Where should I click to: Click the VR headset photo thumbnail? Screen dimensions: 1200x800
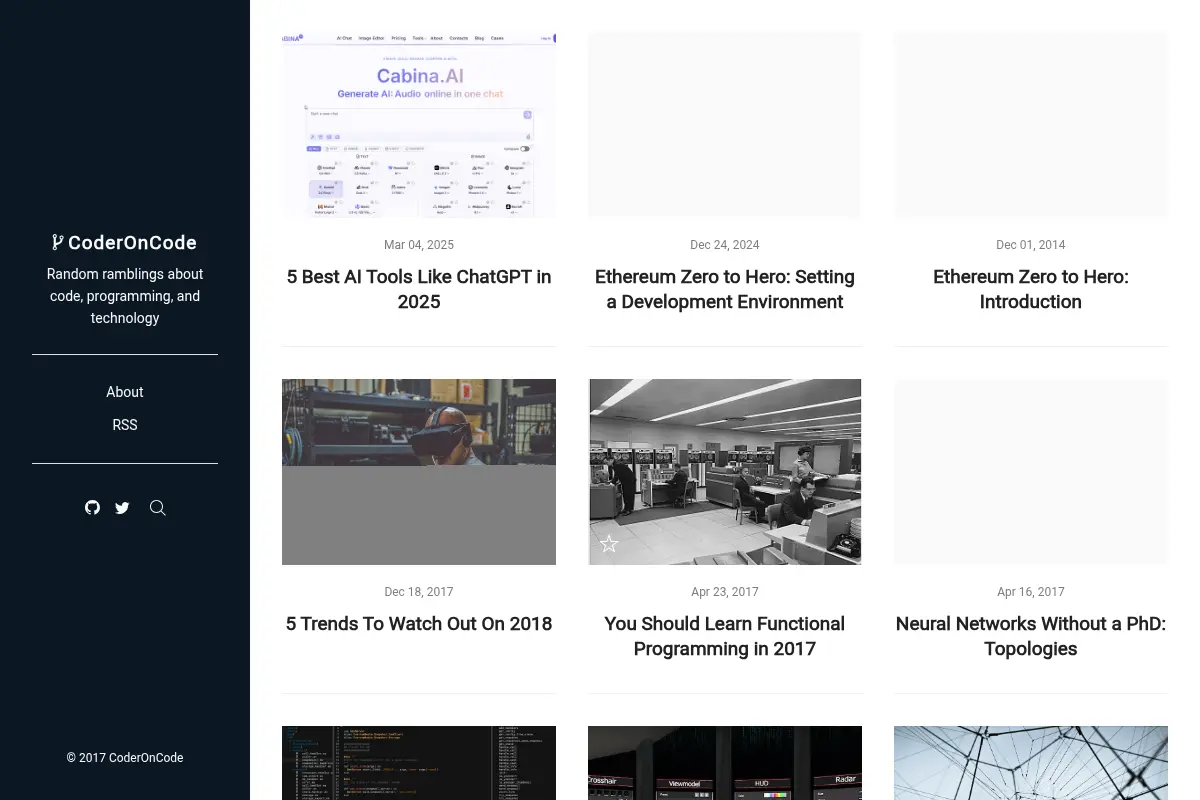[419, 472]
